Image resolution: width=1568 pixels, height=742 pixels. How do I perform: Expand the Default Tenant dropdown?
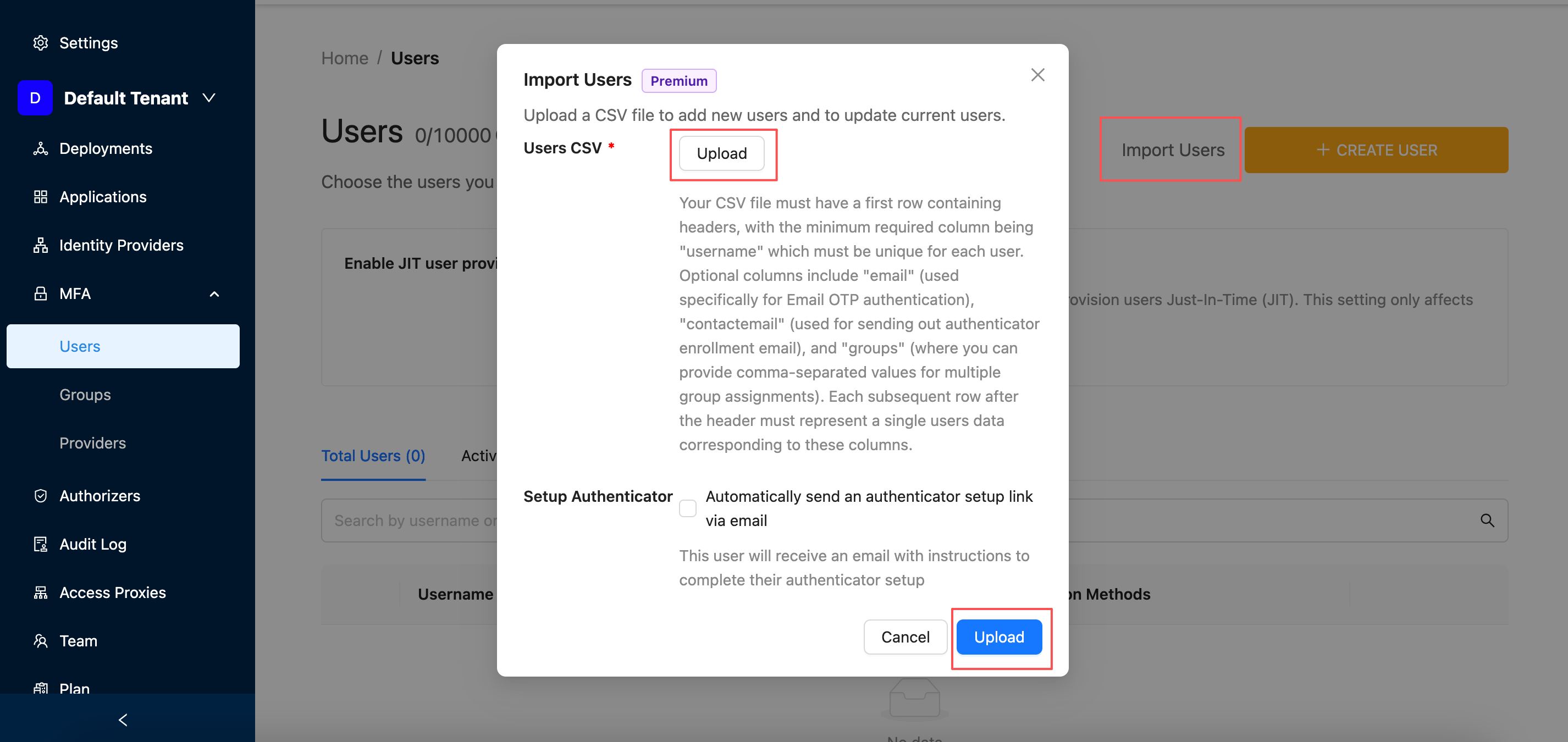pos(209,98)
